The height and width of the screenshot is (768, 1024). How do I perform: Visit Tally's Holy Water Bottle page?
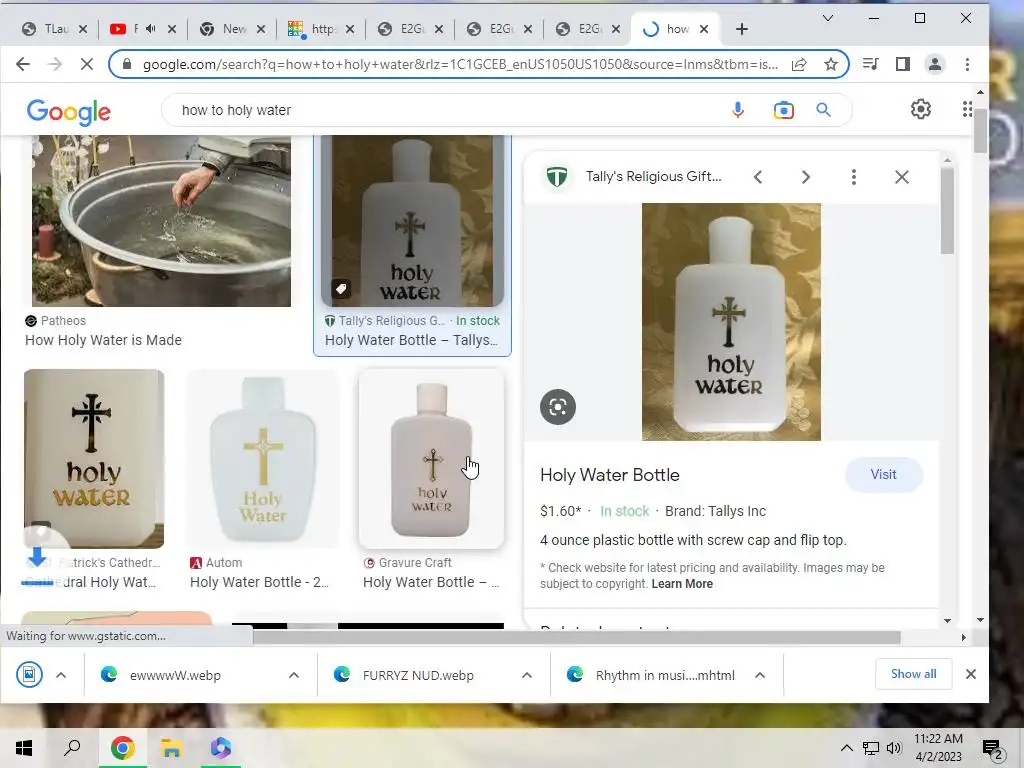883,475
